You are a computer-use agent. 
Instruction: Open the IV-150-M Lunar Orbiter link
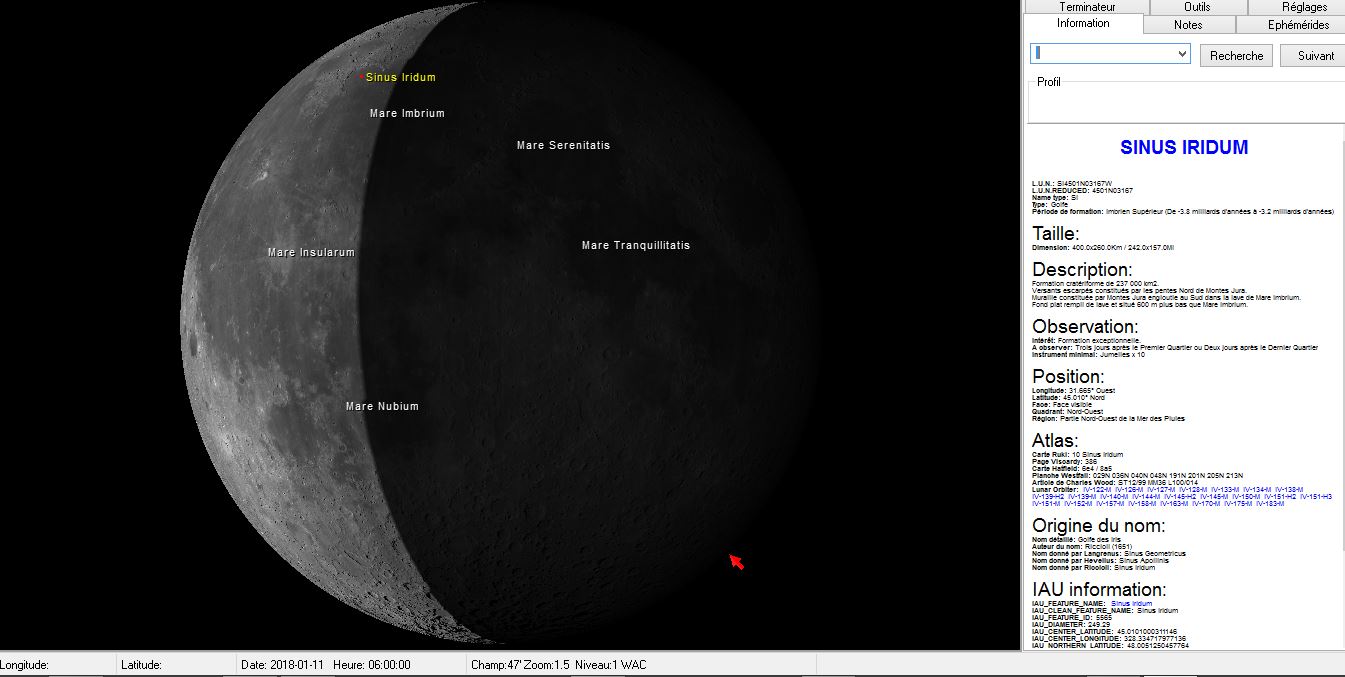[x=1246, y=497]
